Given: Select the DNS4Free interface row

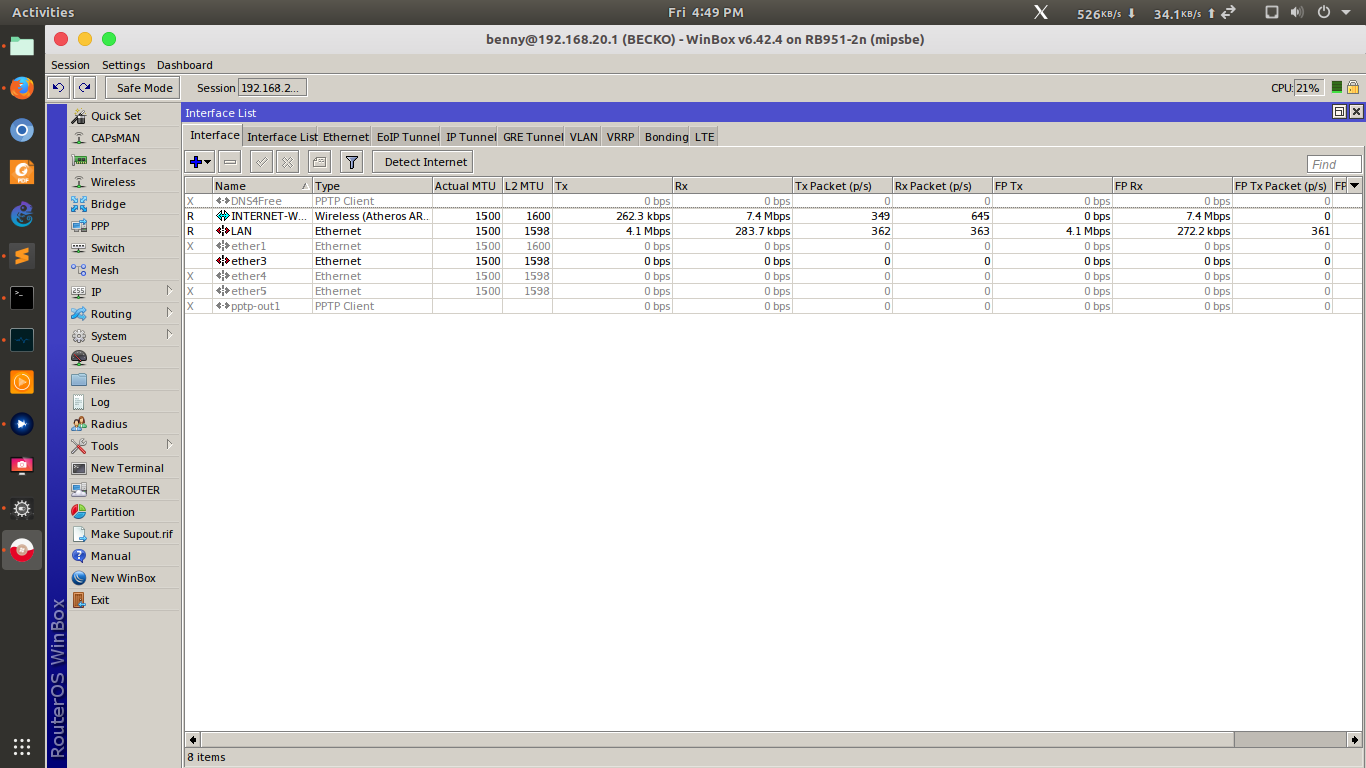Looking at the screenshot, I should pos(772,201).
